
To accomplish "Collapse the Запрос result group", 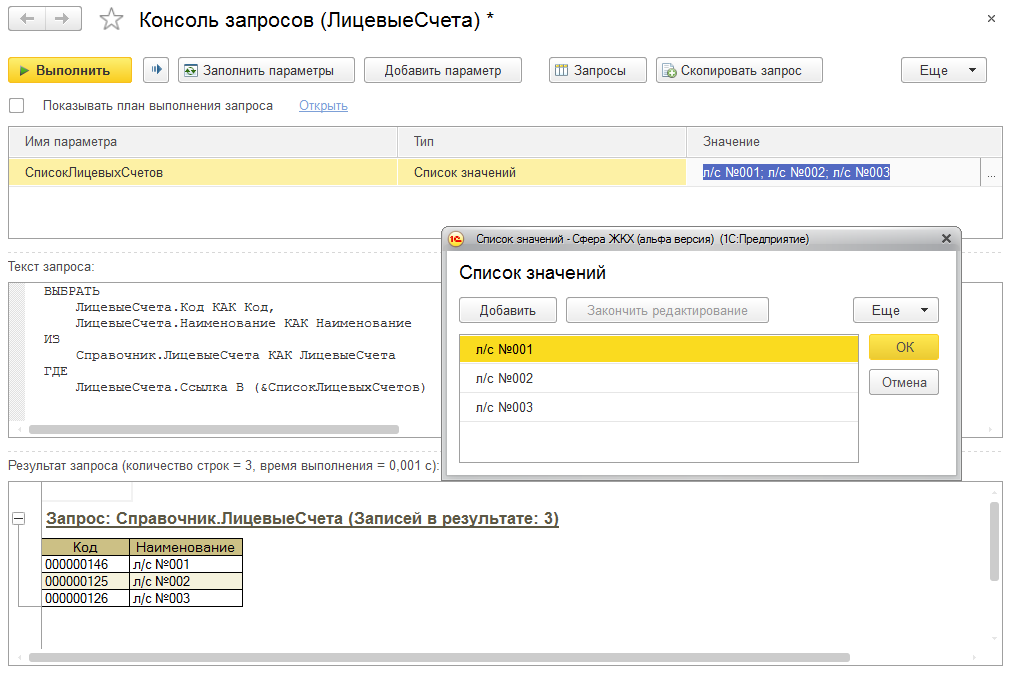I will (19, 519).
